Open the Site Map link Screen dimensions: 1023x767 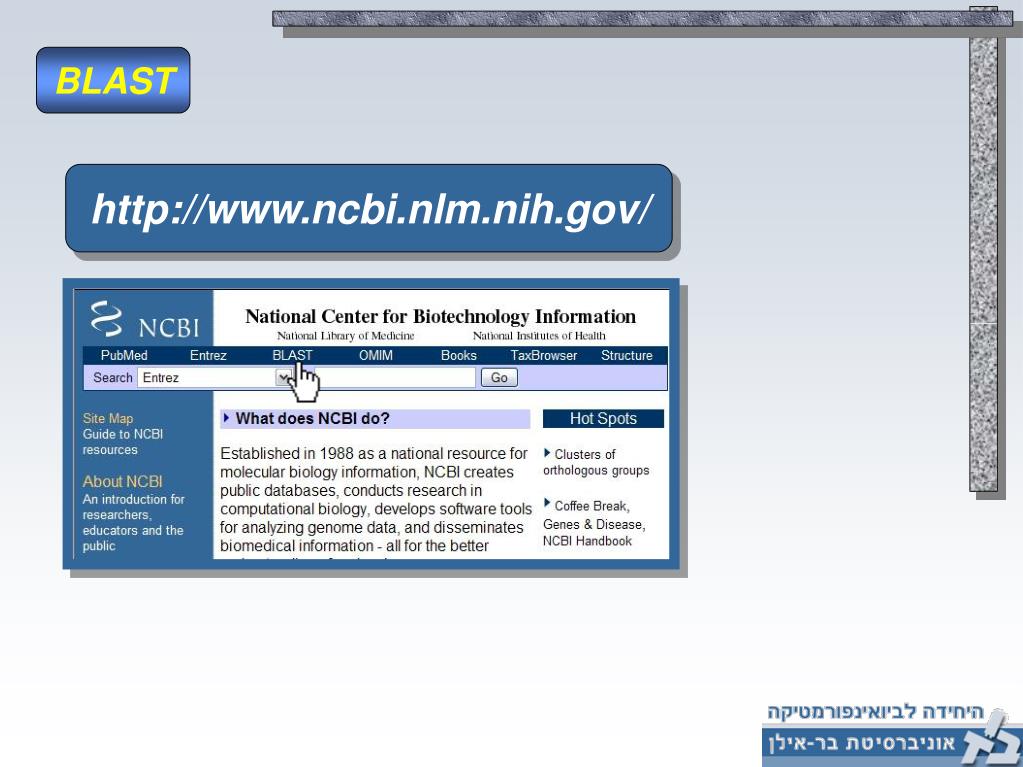tap(108, 419)
